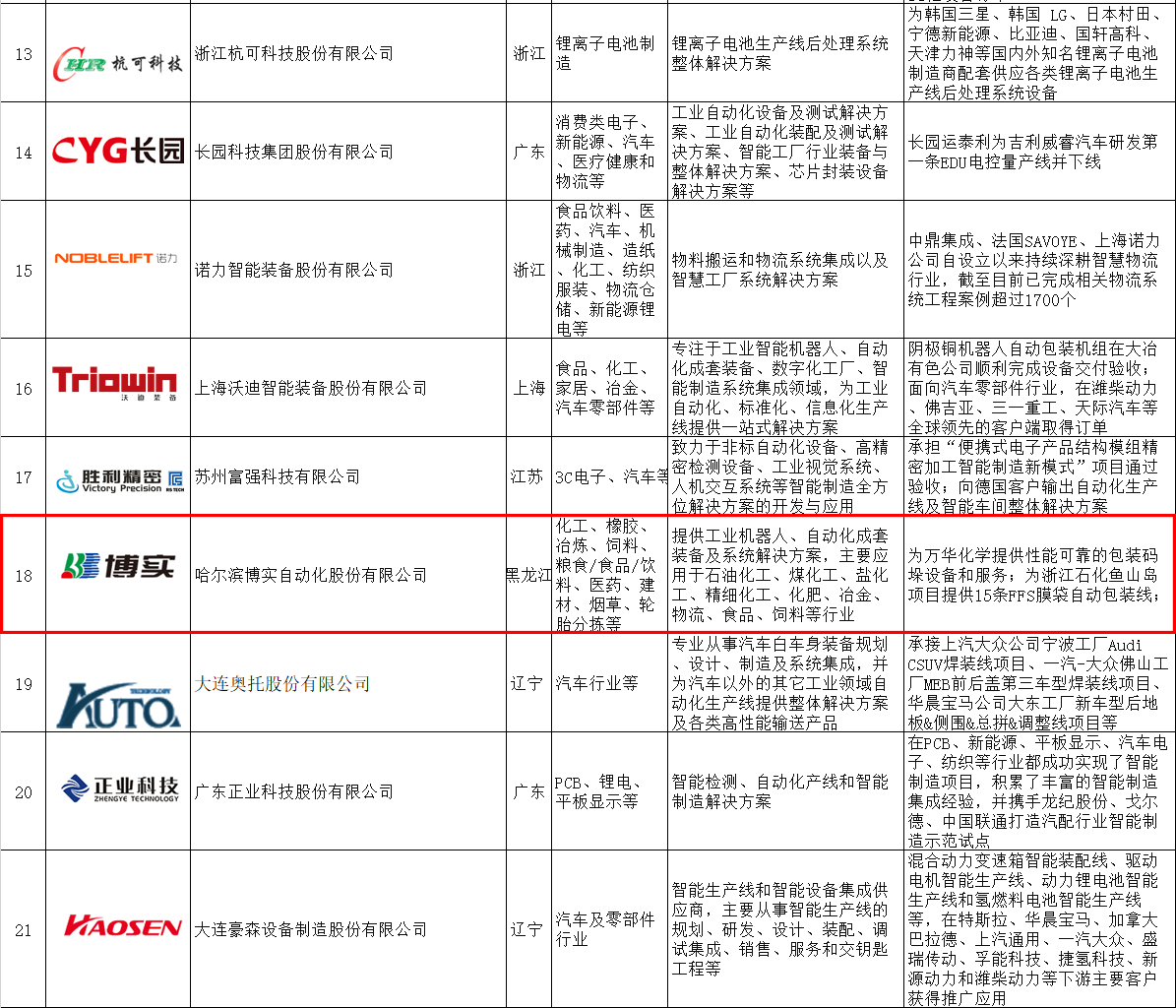Image resolution: width=1176 pixels, height=1008 pixels.
Task: Select the red HAOSEN logo
Action: click(x=123, y=926)
